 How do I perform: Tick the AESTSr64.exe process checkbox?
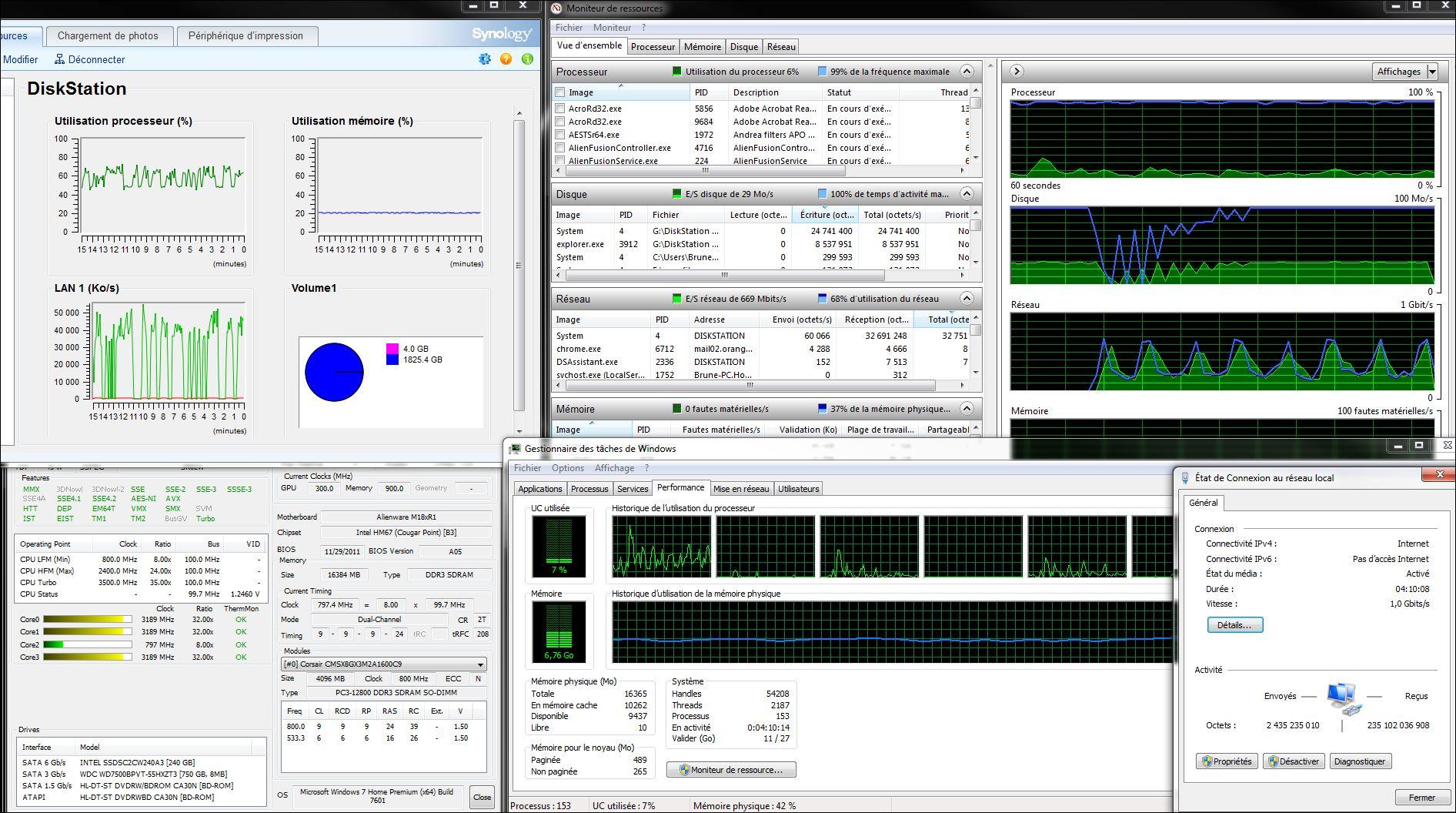pos(560,135)
